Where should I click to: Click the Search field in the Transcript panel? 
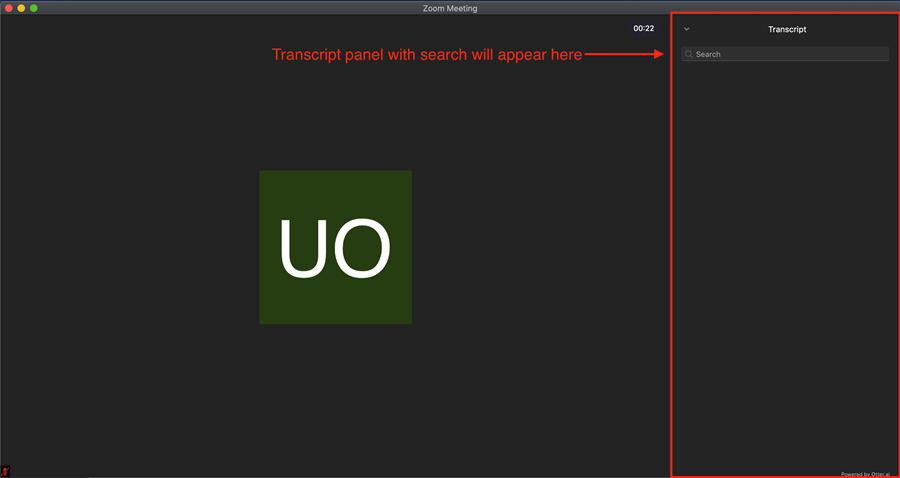785,54
